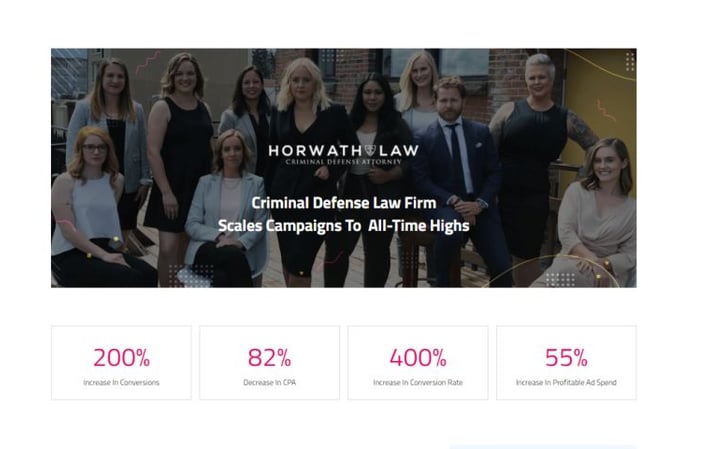Viewport: 709px width, 449px height.
Task: Click the dot grid at banner bottom-left
Action: tap(190, 275)
